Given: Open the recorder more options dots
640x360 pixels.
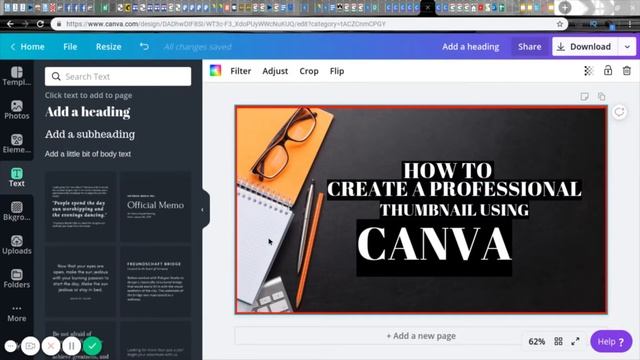Looking at the screenshot, I should 11,347.
